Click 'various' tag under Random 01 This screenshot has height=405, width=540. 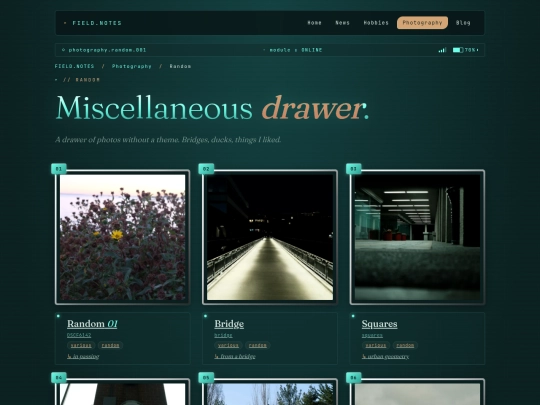[x=81, y=345]
